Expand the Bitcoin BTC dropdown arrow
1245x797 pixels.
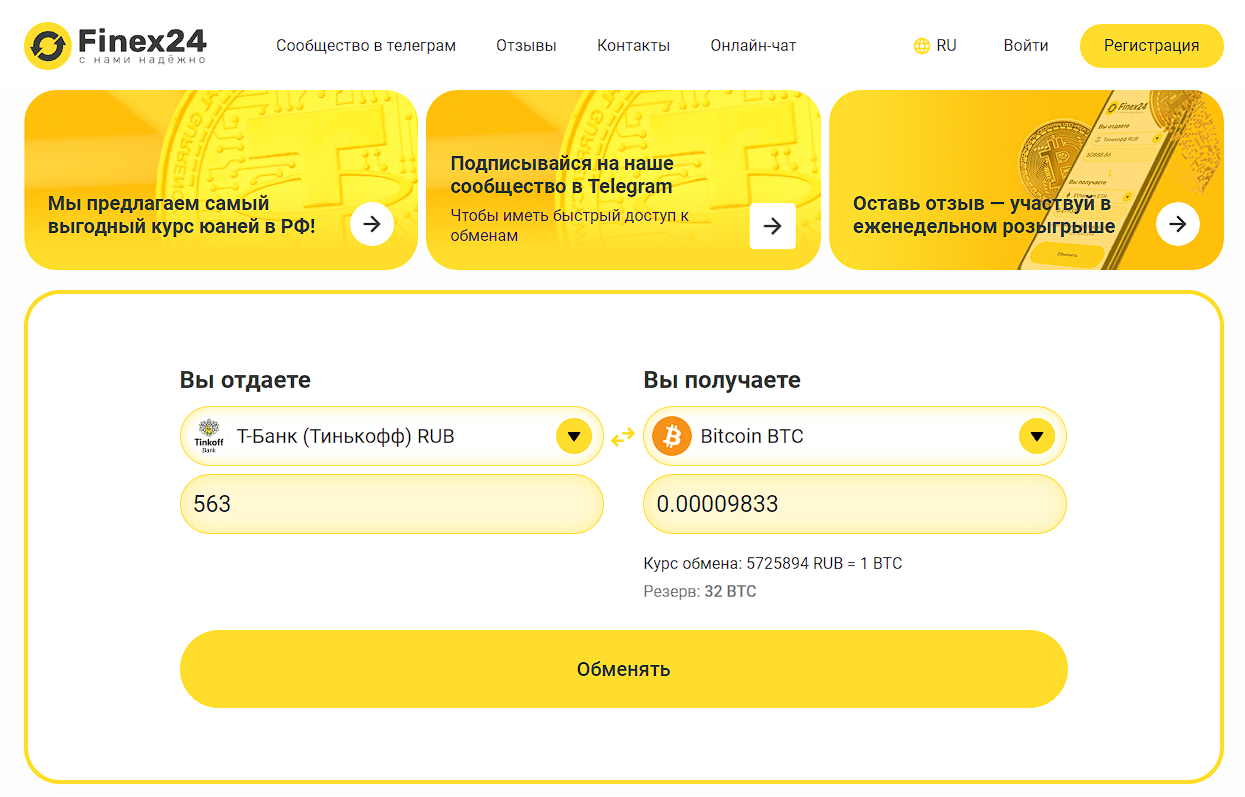point(1037,437)
